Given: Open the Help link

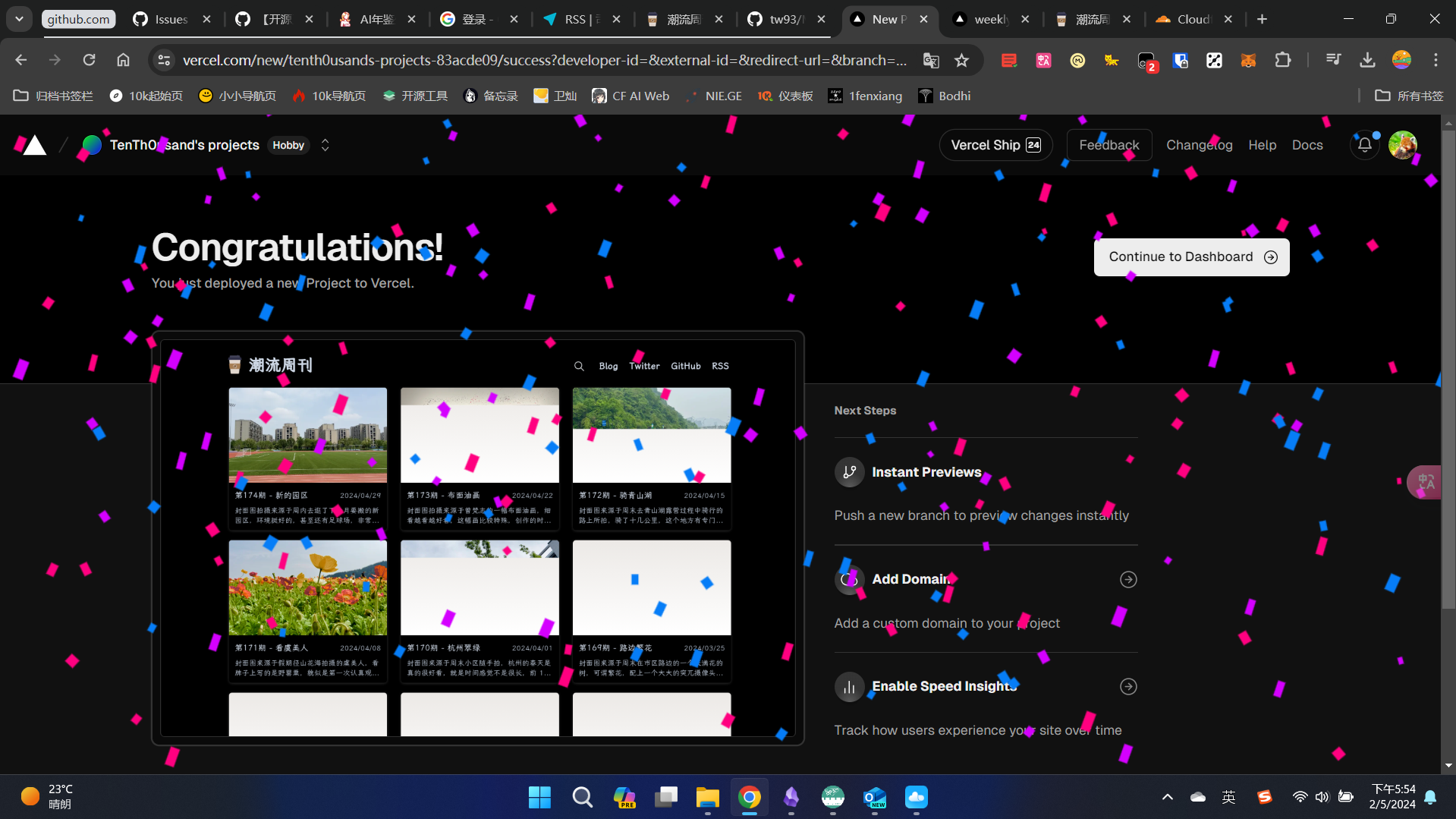Looking at the screenshot, I should point(1262,145).
